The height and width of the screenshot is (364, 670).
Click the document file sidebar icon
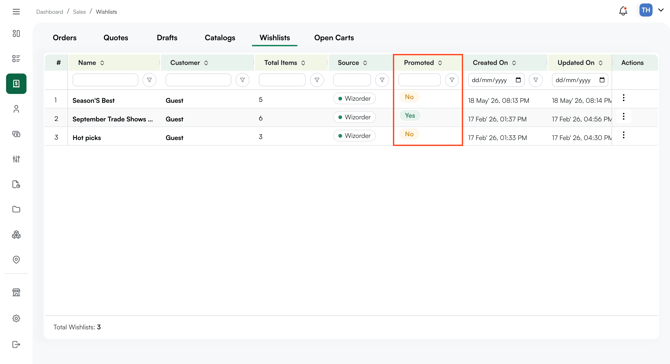click(x=16, y=185)
